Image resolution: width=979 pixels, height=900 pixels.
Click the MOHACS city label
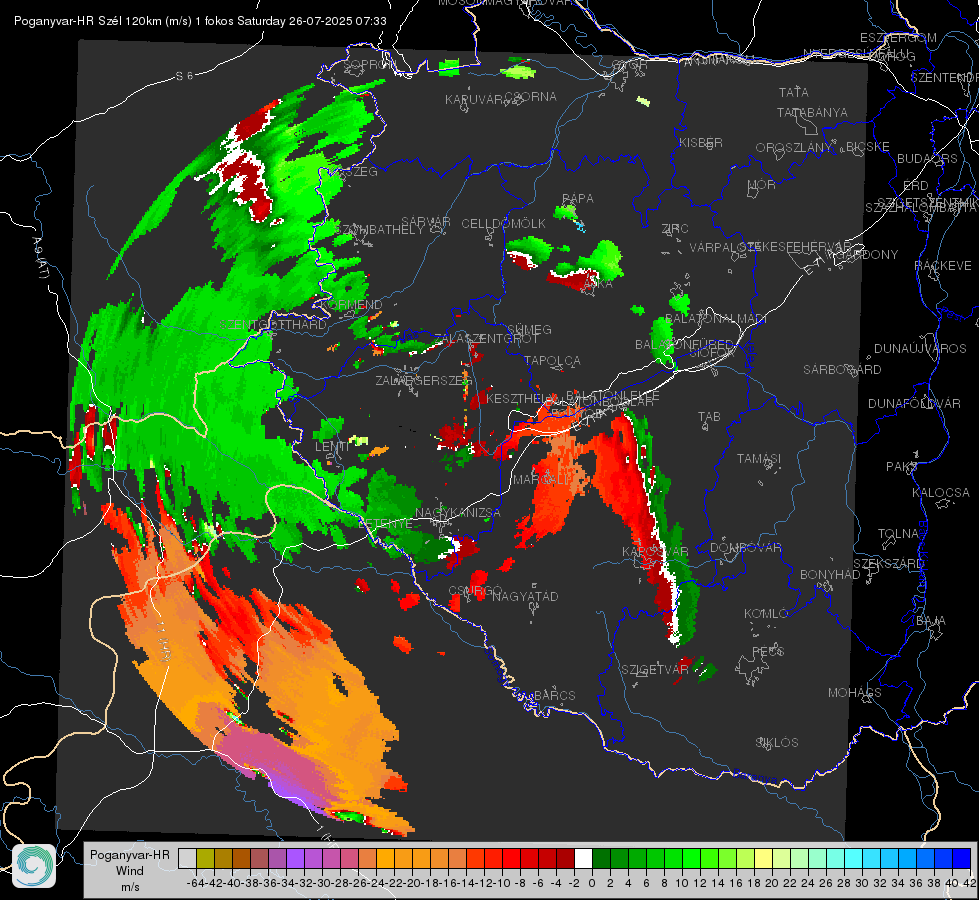[855, 693]
